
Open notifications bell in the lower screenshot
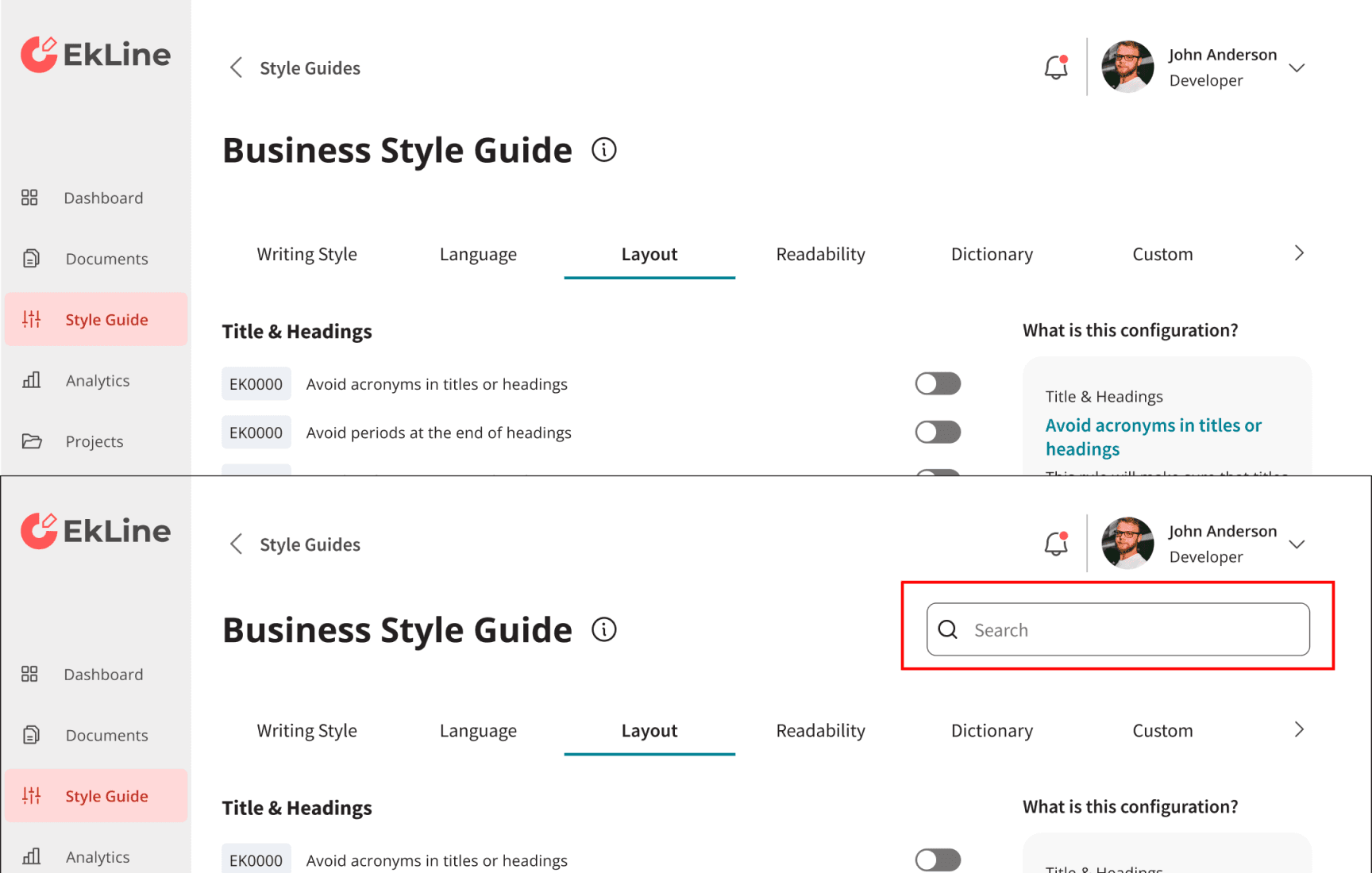pyautogui.click(x=1056, y=544)
